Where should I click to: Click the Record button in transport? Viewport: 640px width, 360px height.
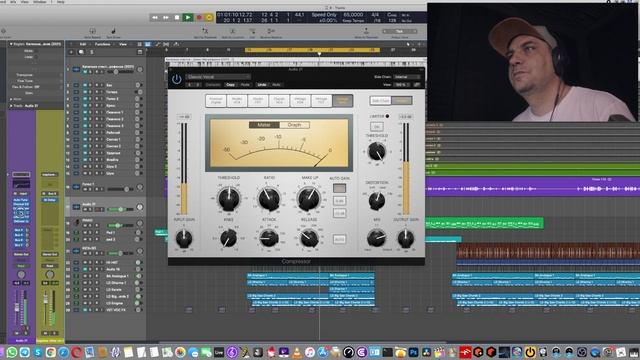(x=199, y=17)
